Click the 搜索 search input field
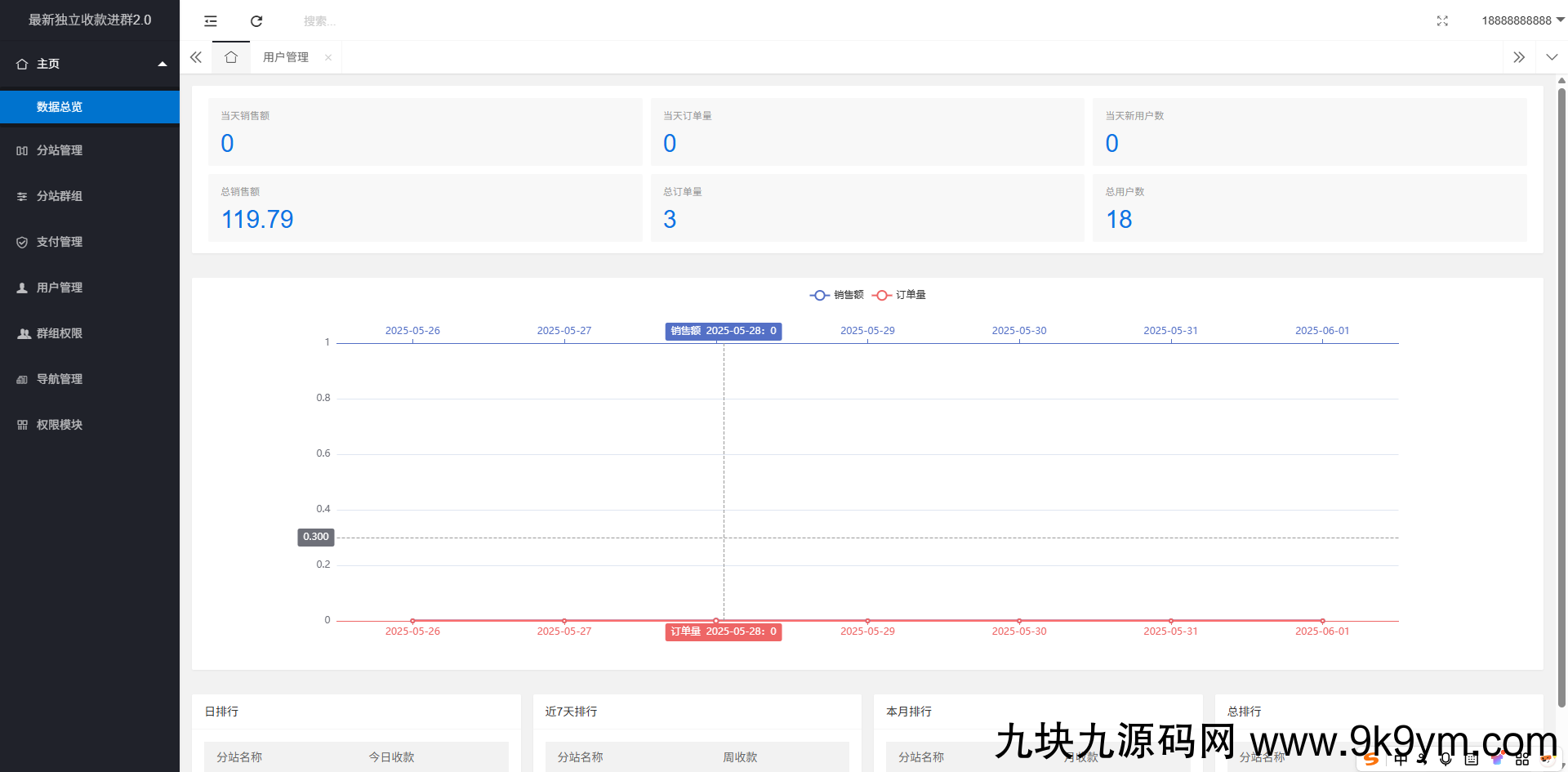Screen dimensions: 1568x772 (x=343, y=21)
